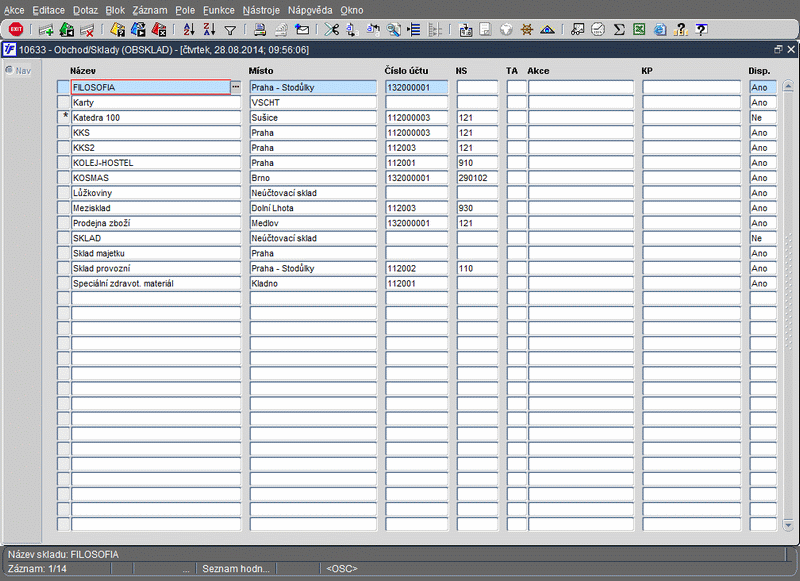The image size is (800, 581).
Task: Select the Lůžkoviny name cell
Action: coord(156,193)
